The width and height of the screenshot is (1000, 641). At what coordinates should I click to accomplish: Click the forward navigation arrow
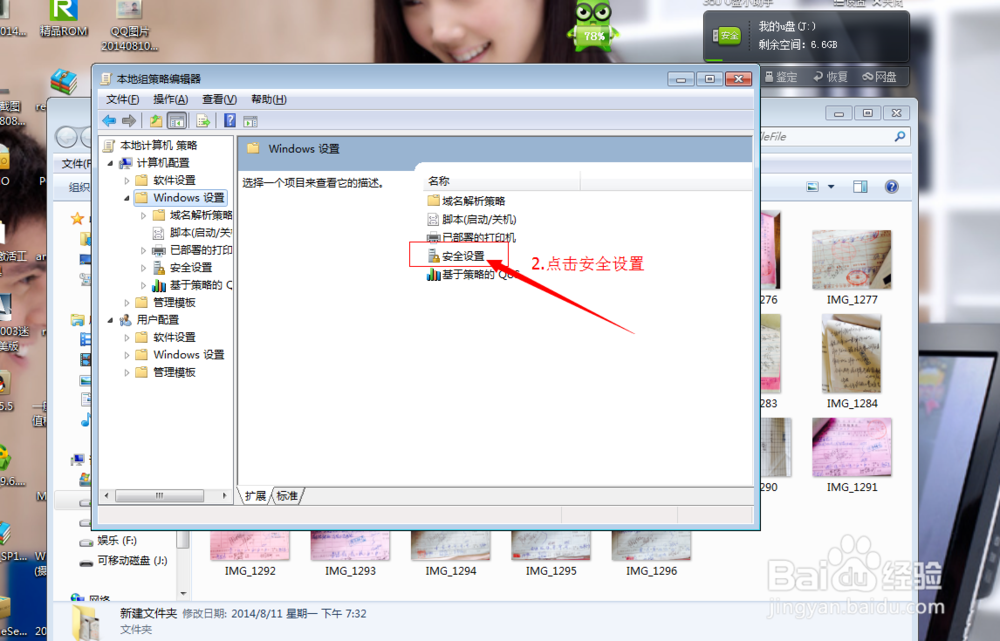pyautogui.click(x=127, y=120)
